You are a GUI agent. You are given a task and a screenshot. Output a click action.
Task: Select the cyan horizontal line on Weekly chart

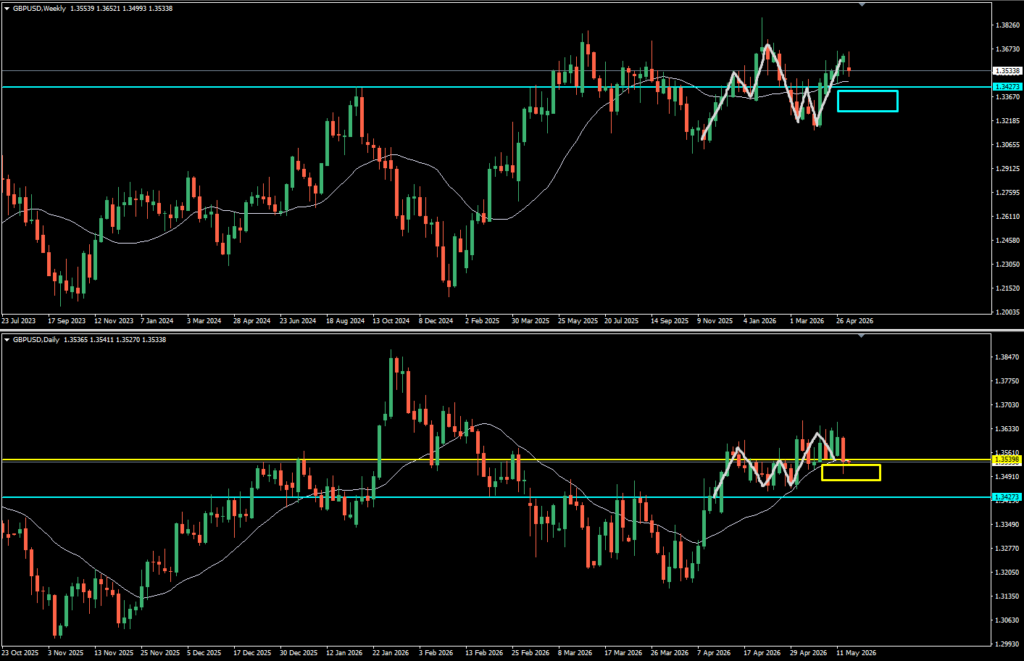click(x=496, y=87)
